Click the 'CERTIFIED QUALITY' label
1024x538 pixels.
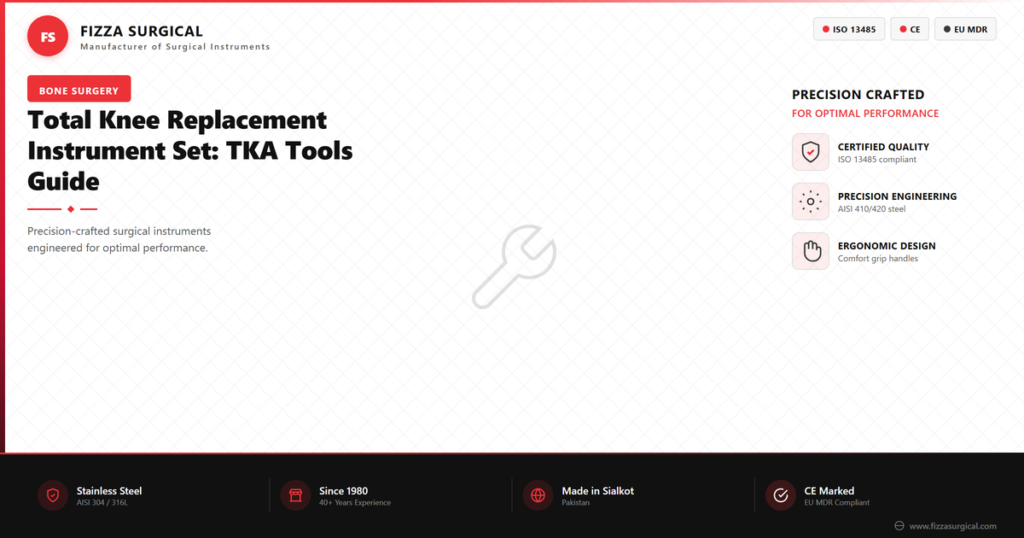point(884,147)
